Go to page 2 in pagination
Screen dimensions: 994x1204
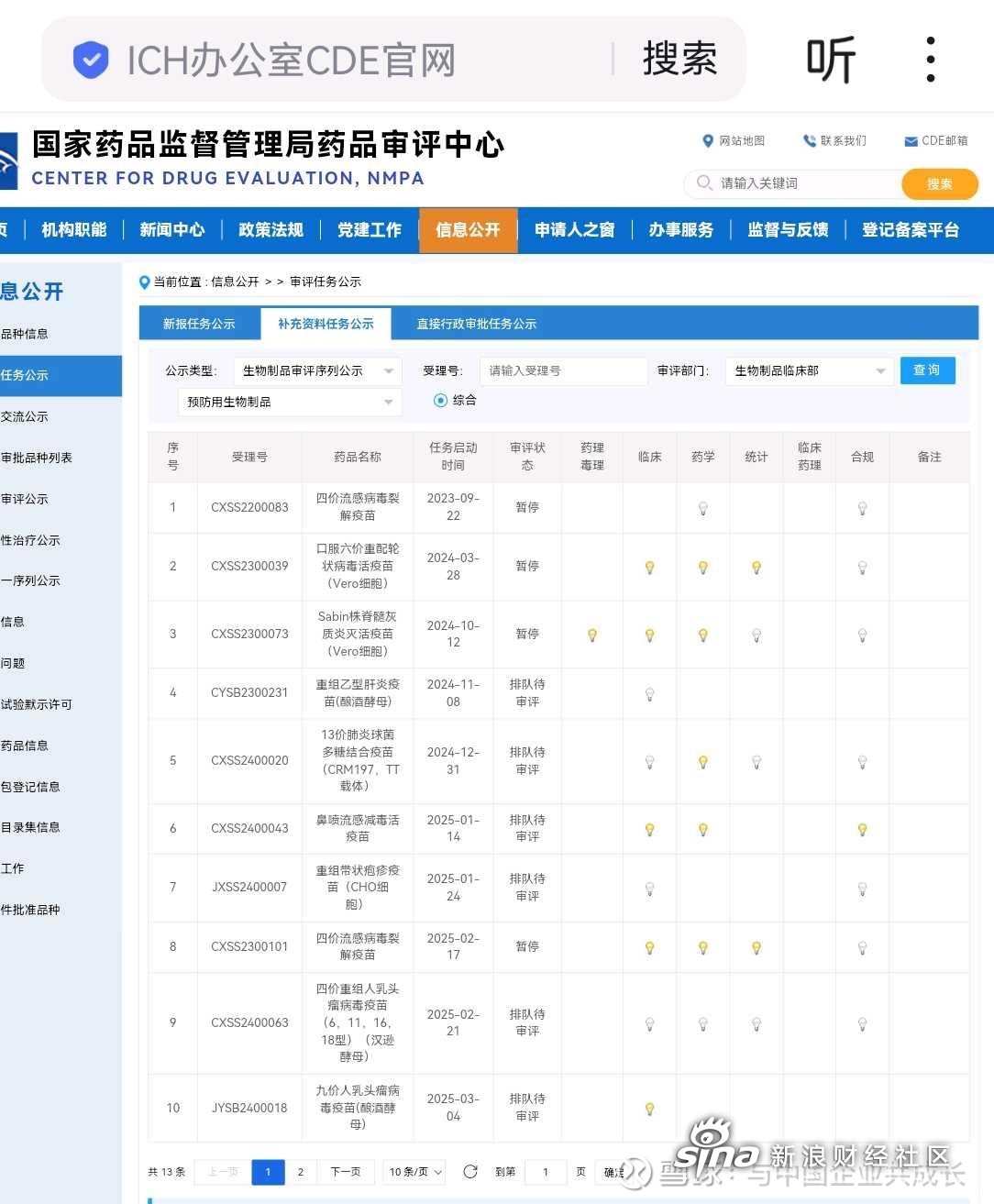301,1172
